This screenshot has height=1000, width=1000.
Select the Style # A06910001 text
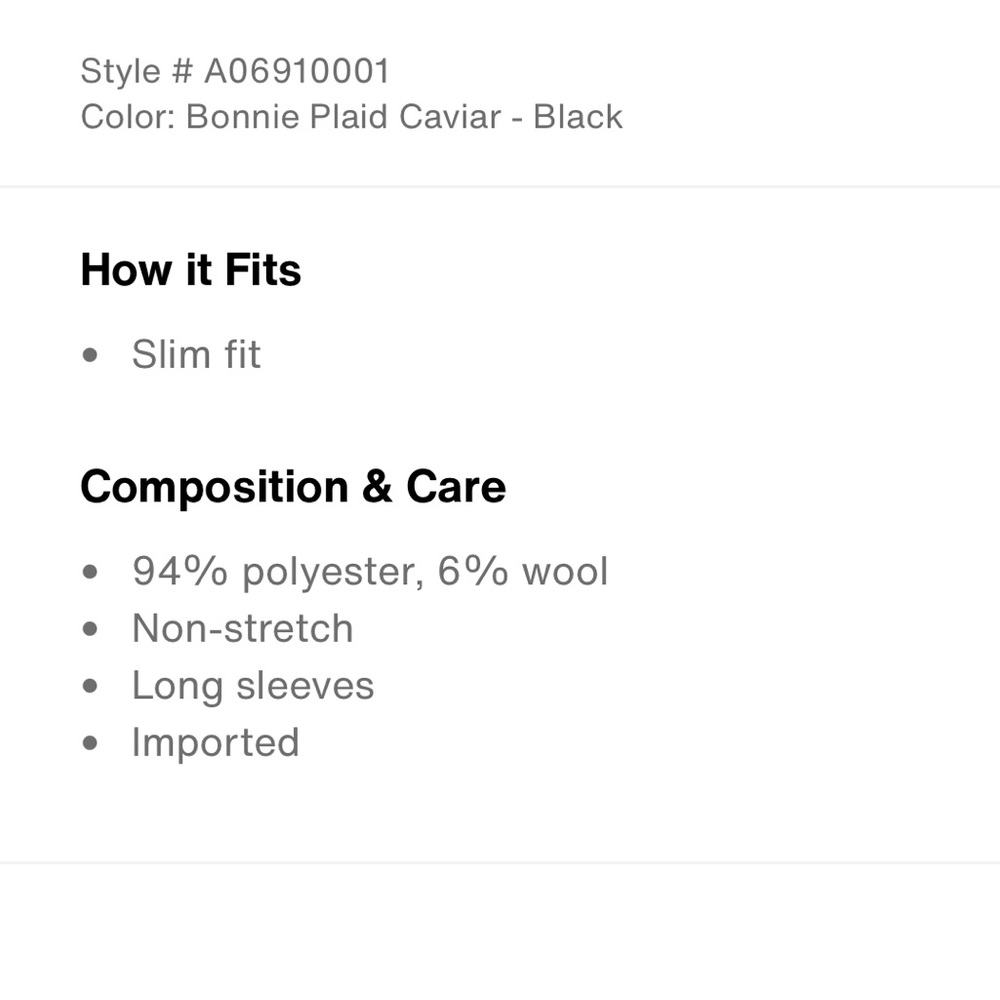click(235, 71)
